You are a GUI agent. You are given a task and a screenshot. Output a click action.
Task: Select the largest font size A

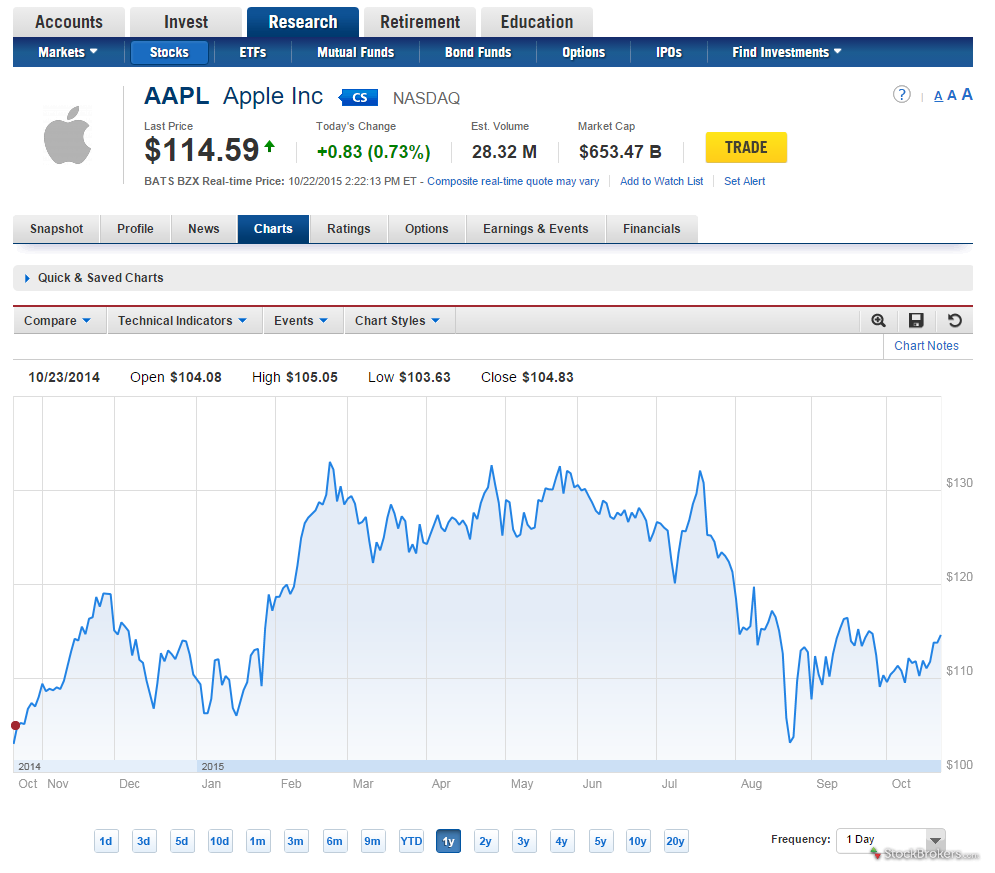(966, 95)
